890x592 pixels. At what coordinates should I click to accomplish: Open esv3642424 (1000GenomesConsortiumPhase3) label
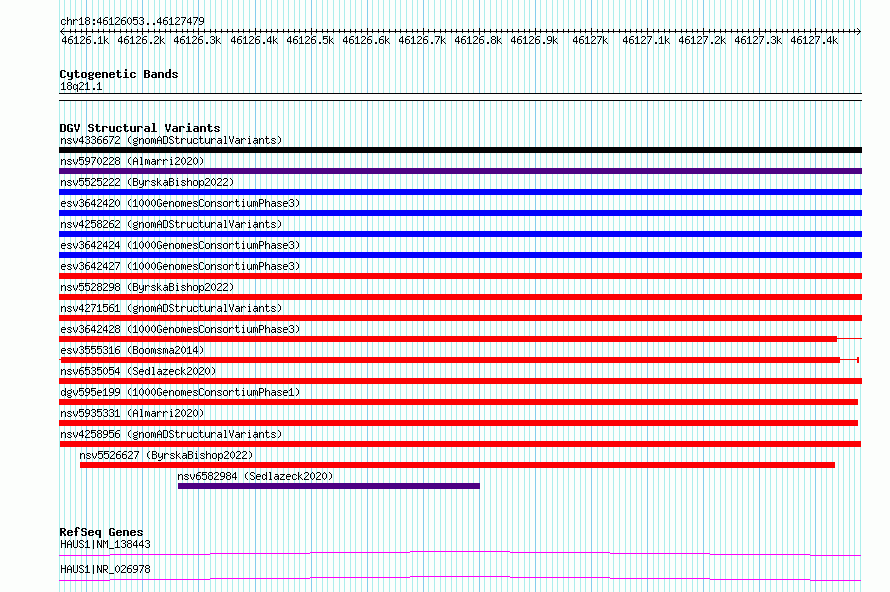coord(180,245)
